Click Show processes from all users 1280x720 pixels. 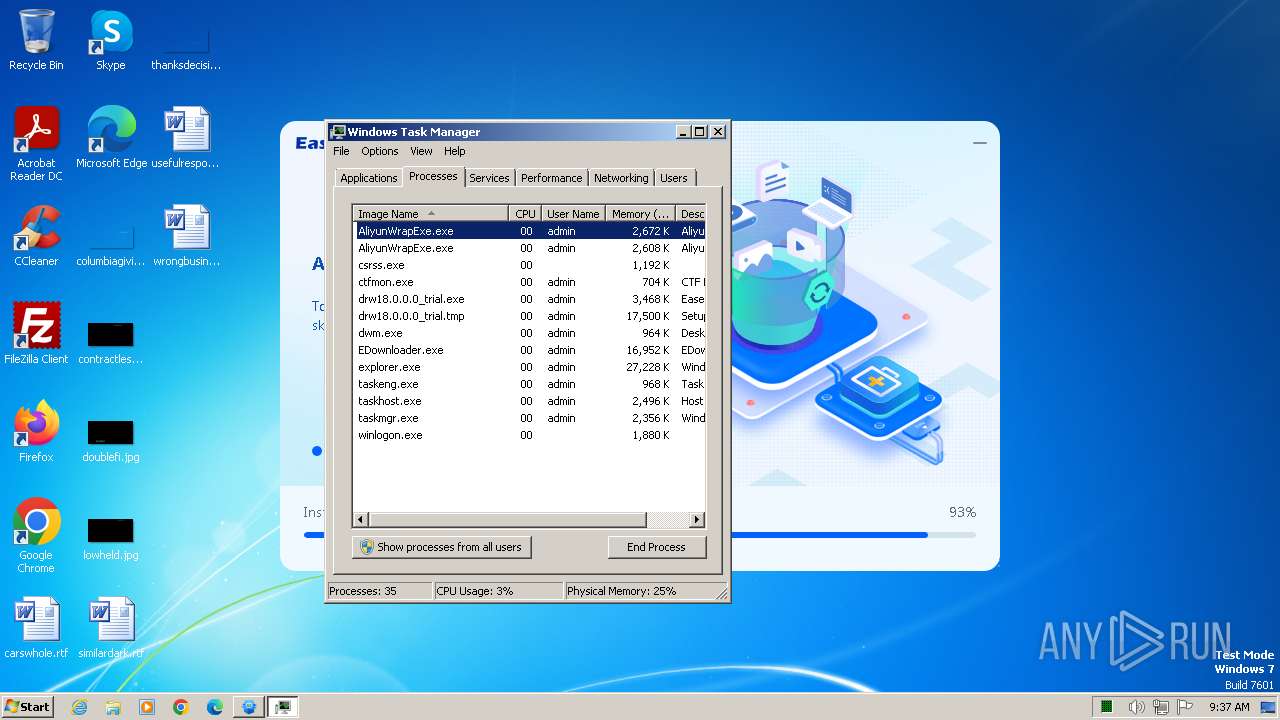pyautogui.click(x=441, y=547)
